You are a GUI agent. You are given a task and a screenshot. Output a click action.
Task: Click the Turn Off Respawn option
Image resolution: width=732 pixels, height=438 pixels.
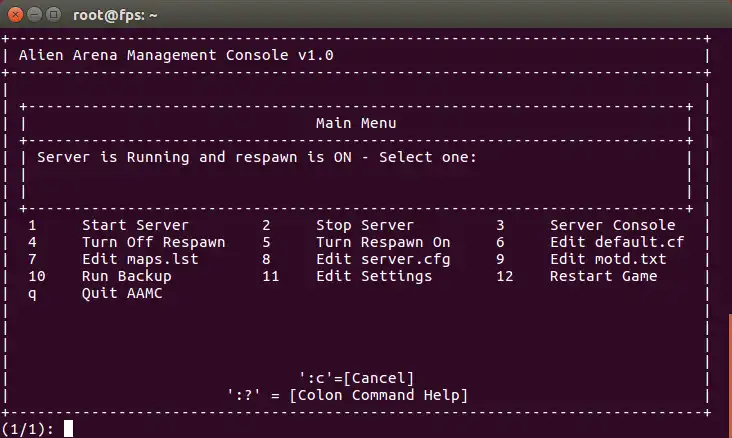pos(153,242)
